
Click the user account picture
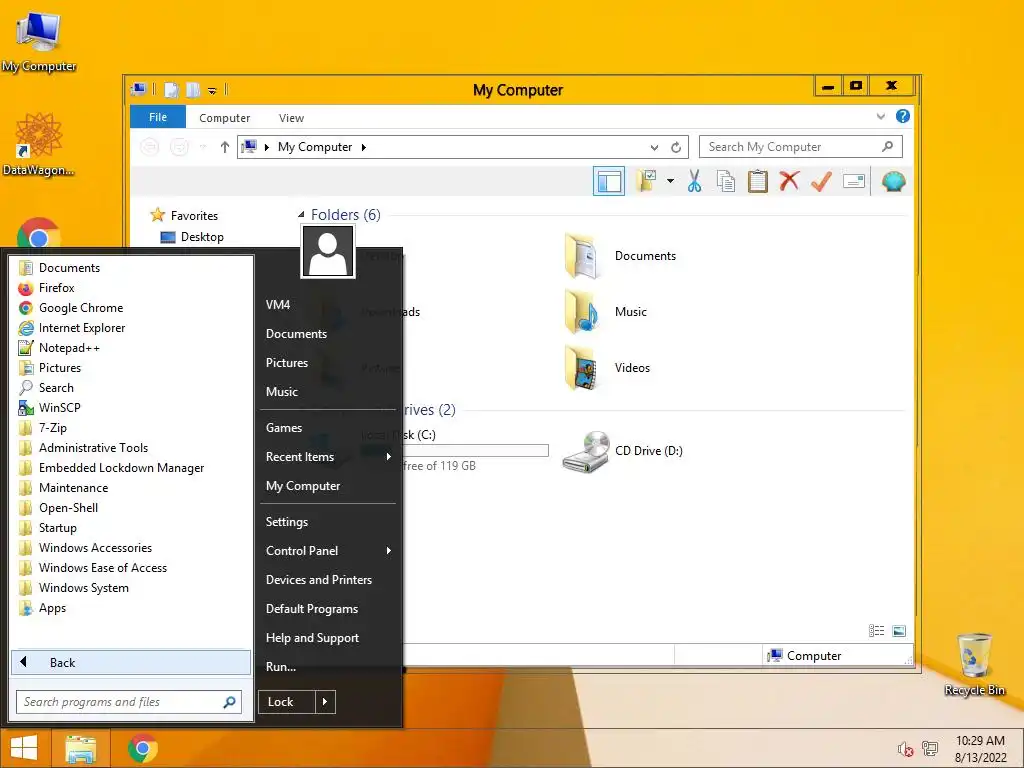[x=328, y=251]
